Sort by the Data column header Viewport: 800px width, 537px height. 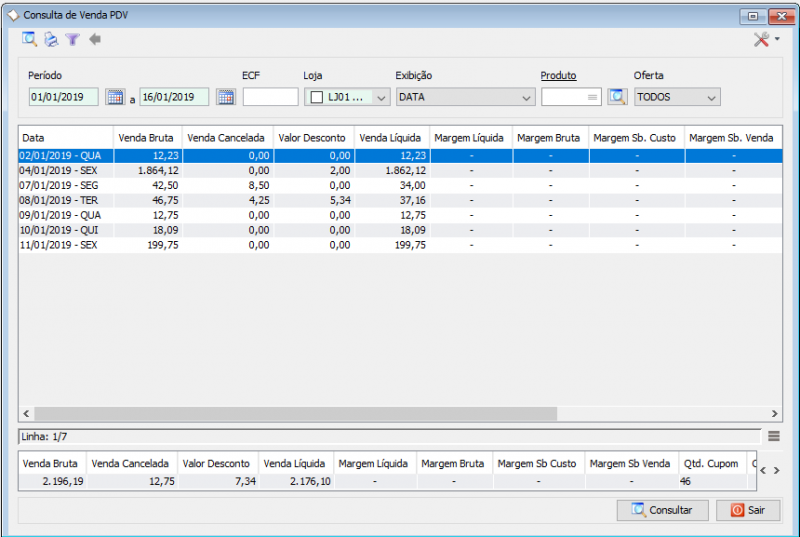tap(66, 138)
